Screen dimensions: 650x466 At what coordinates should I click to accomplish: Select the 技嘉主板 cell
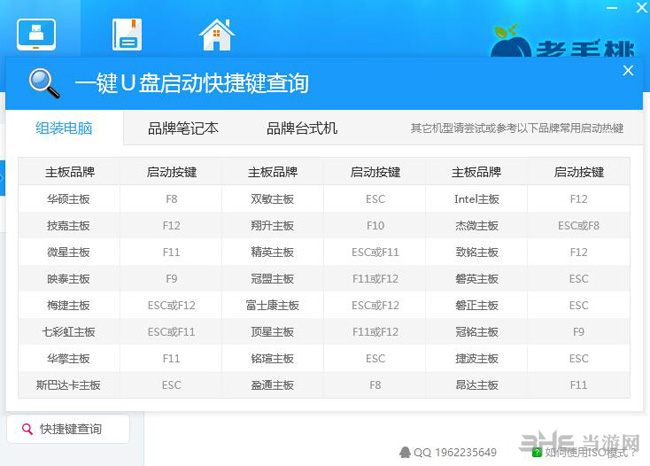click(x=68, y=226)
